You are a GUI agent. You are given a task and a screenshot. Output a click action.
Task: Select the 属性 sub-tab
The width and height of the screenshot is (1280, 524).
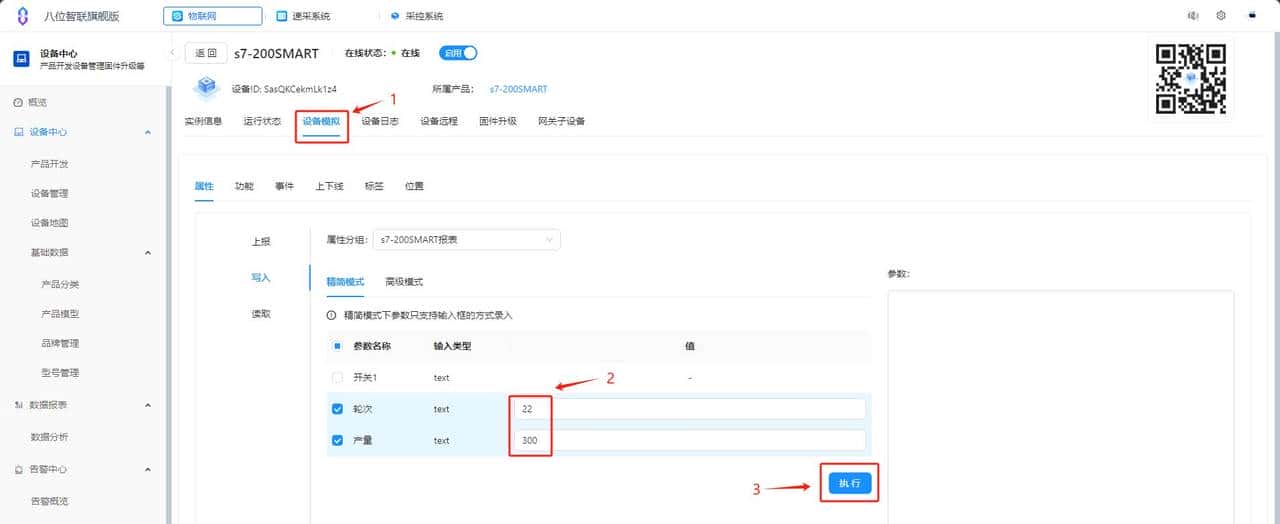[203, 186]
